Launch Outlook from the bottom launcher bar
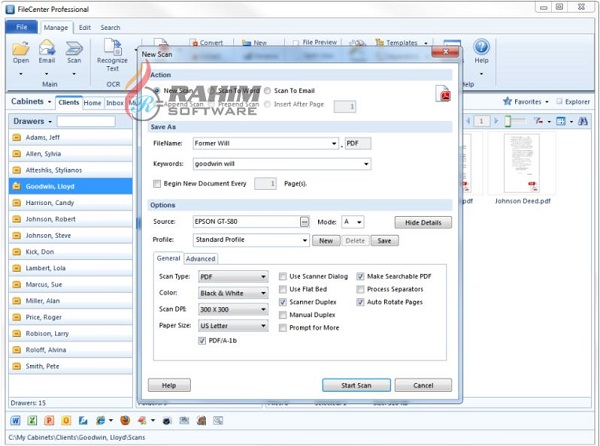The width and height of the screenshot is (600, 446). [x=66, y=421]
